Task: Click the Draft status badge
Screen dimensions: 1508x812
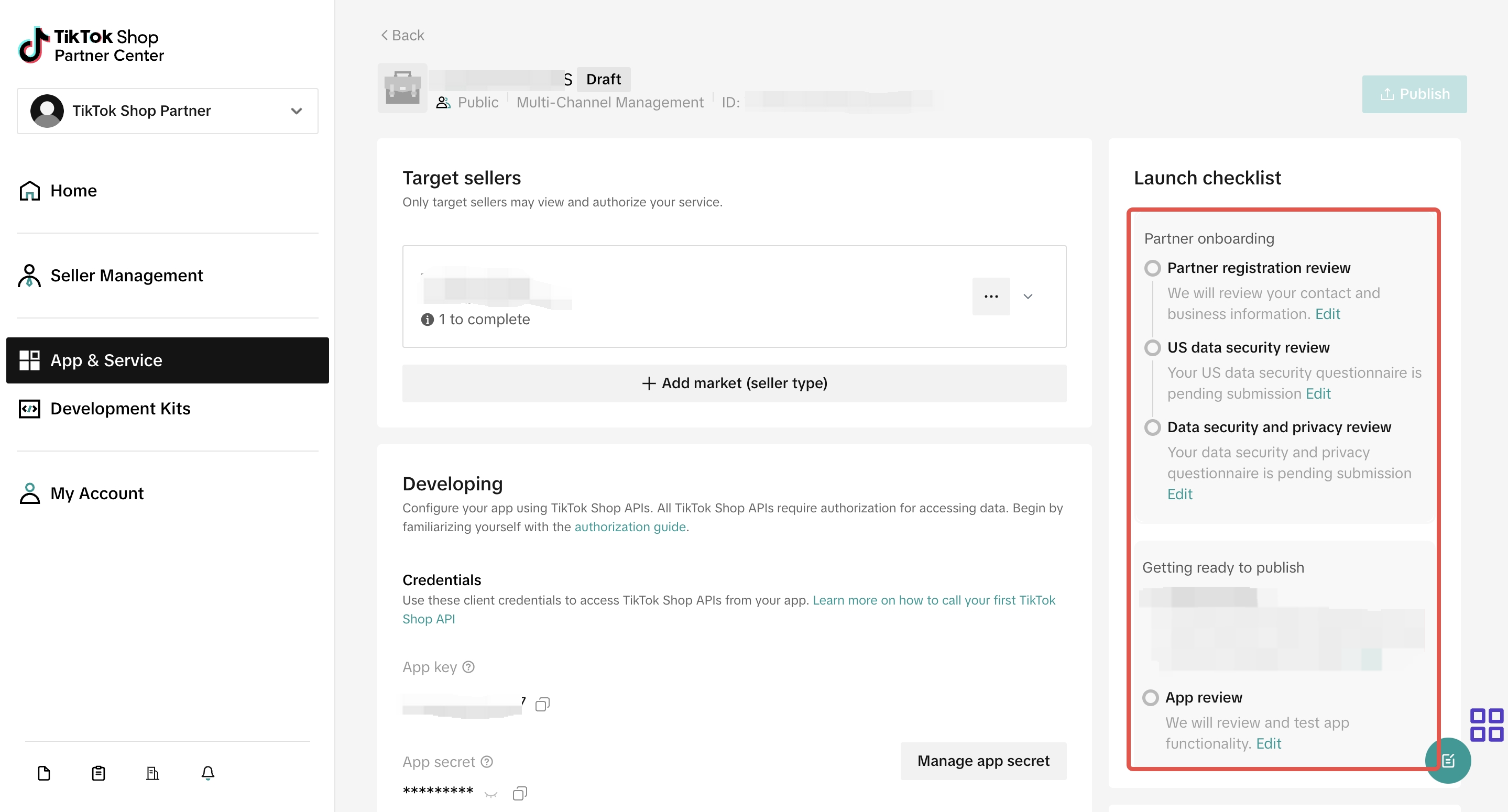Action: (x=604, y=79)
